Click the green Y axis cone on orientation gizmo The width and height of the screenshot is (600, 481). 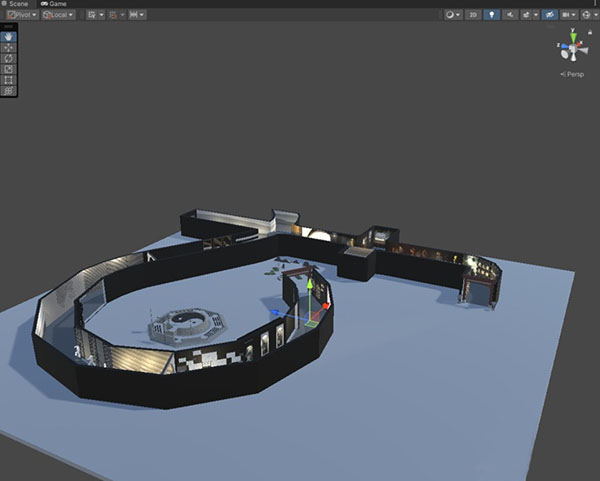pyautogui.click(x=573, y=36)
